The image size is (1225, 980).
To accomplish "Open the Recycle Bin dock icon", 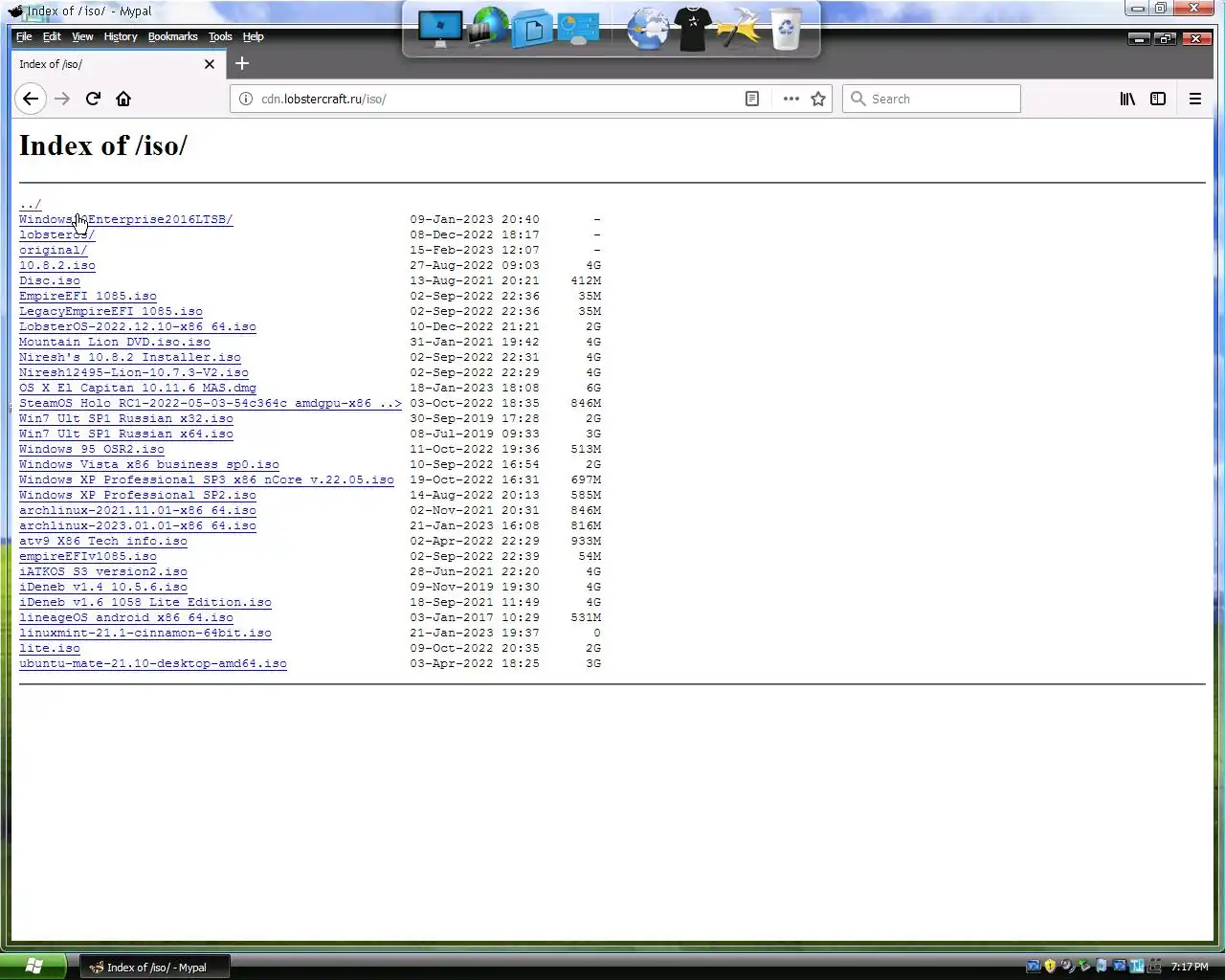I will click(786, 30).
